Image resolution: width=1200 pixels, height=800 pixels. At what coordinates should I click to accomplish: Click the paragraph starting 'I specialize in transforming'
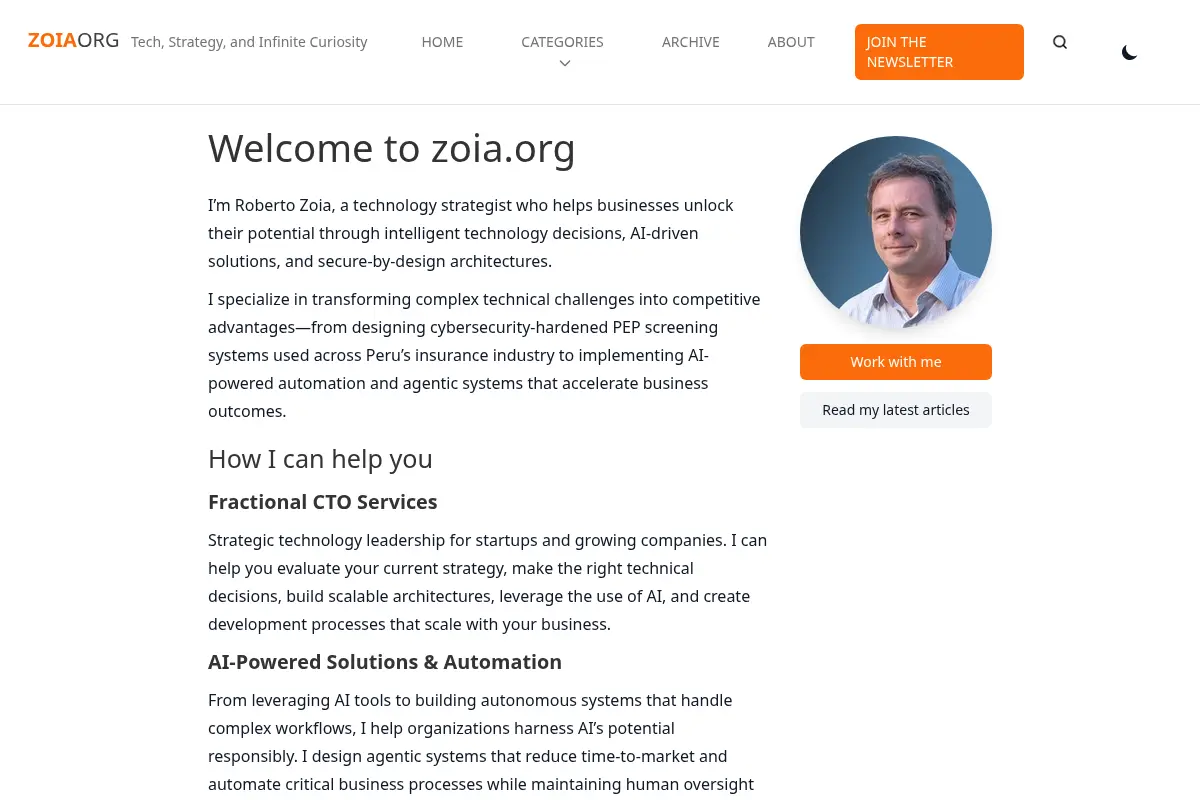tap(487, 355)
